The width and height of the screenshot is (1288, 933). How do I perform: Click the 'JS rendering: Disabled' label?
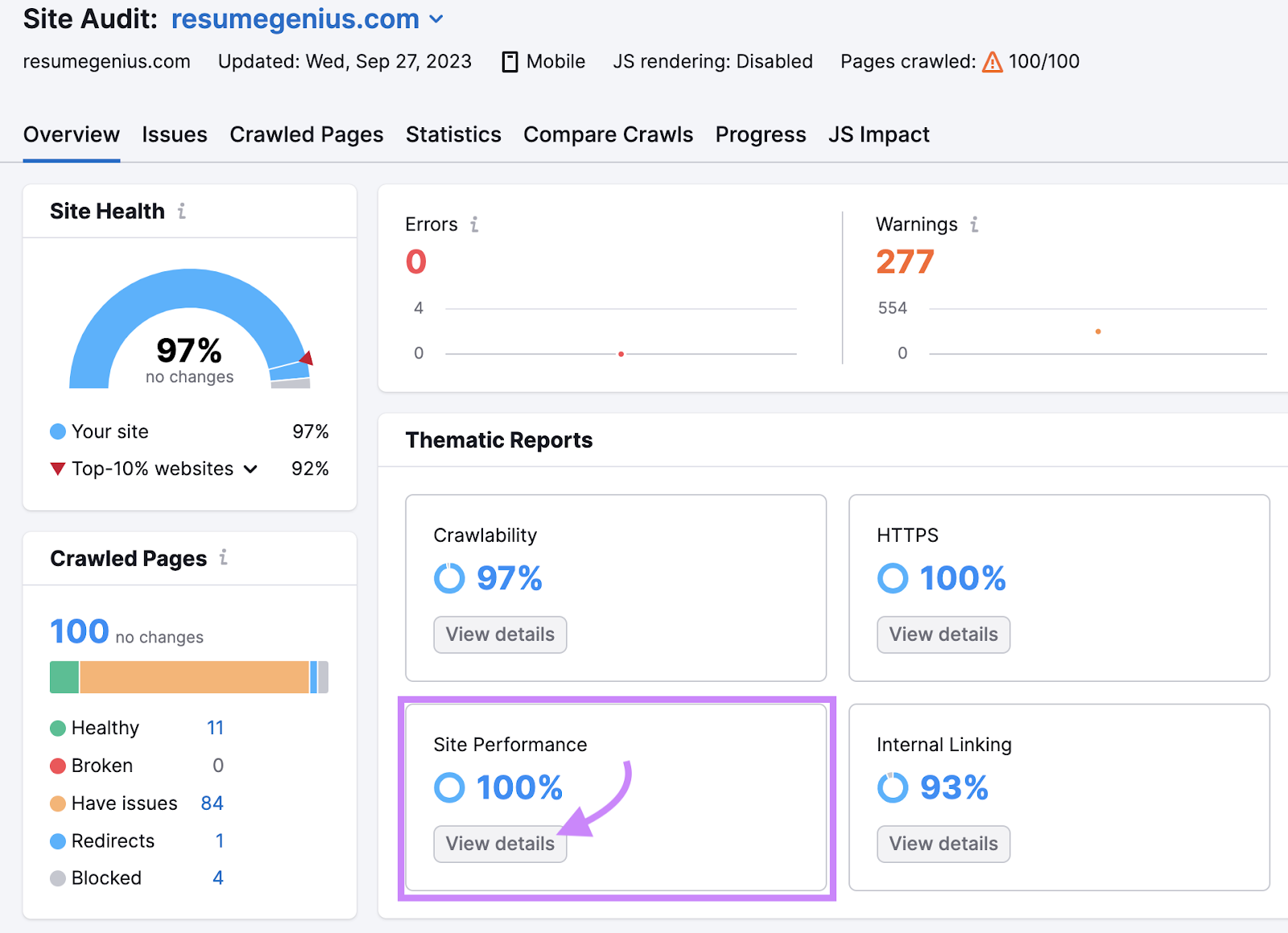[x=712, y=61]
